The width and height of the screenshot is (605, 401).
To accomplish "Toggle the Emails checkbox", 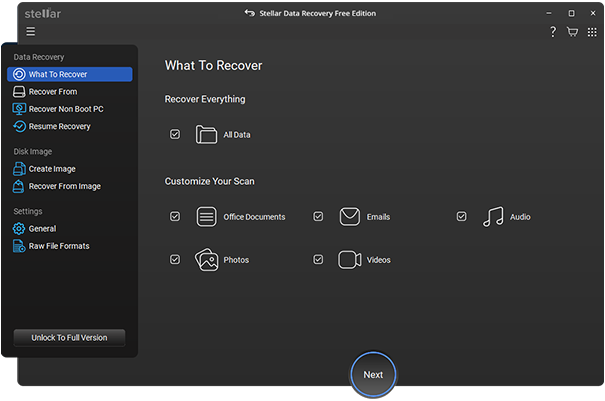I will (x=318, y=217).
